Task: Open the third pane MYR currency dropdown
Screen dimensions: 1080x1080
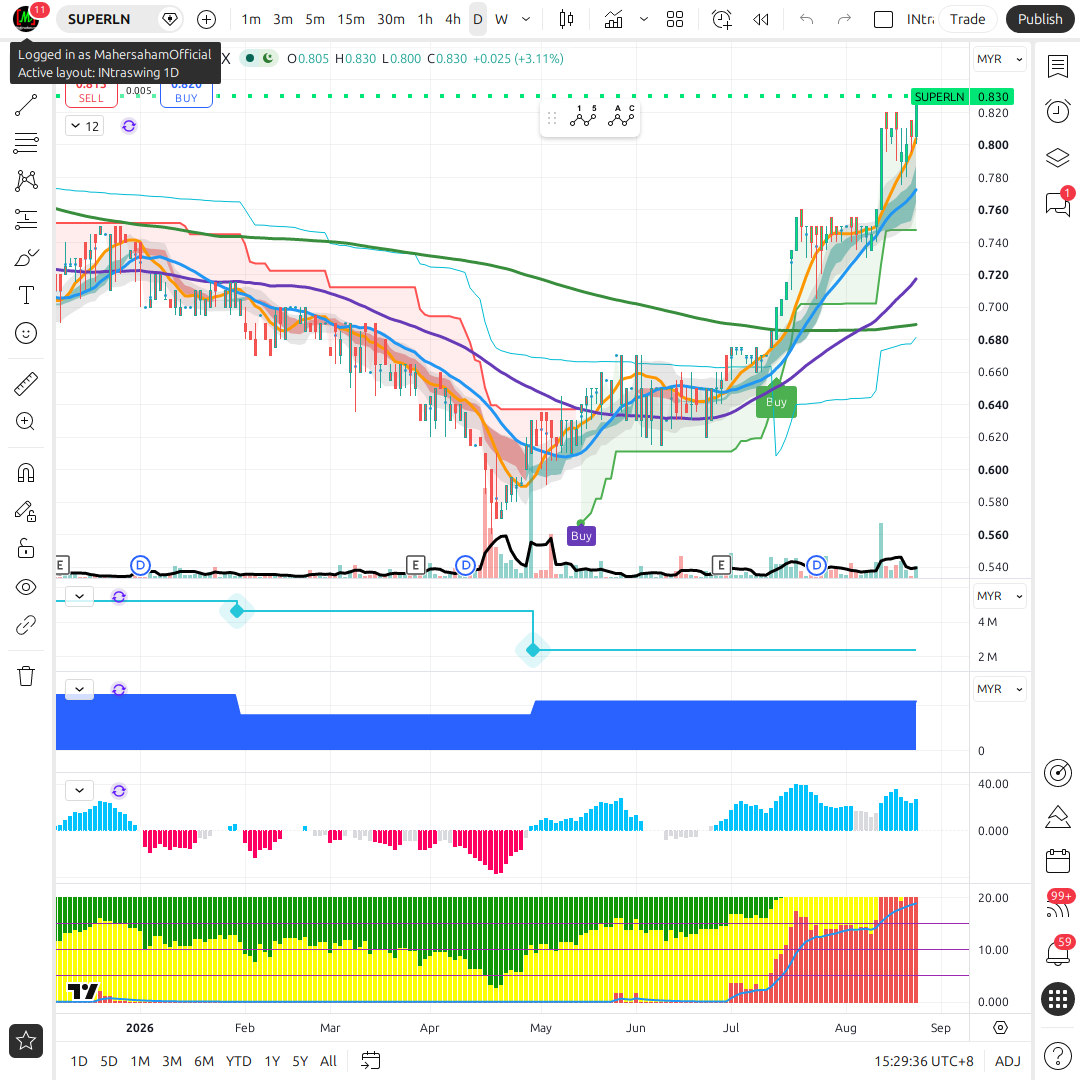Action: [x=999, y=689]
